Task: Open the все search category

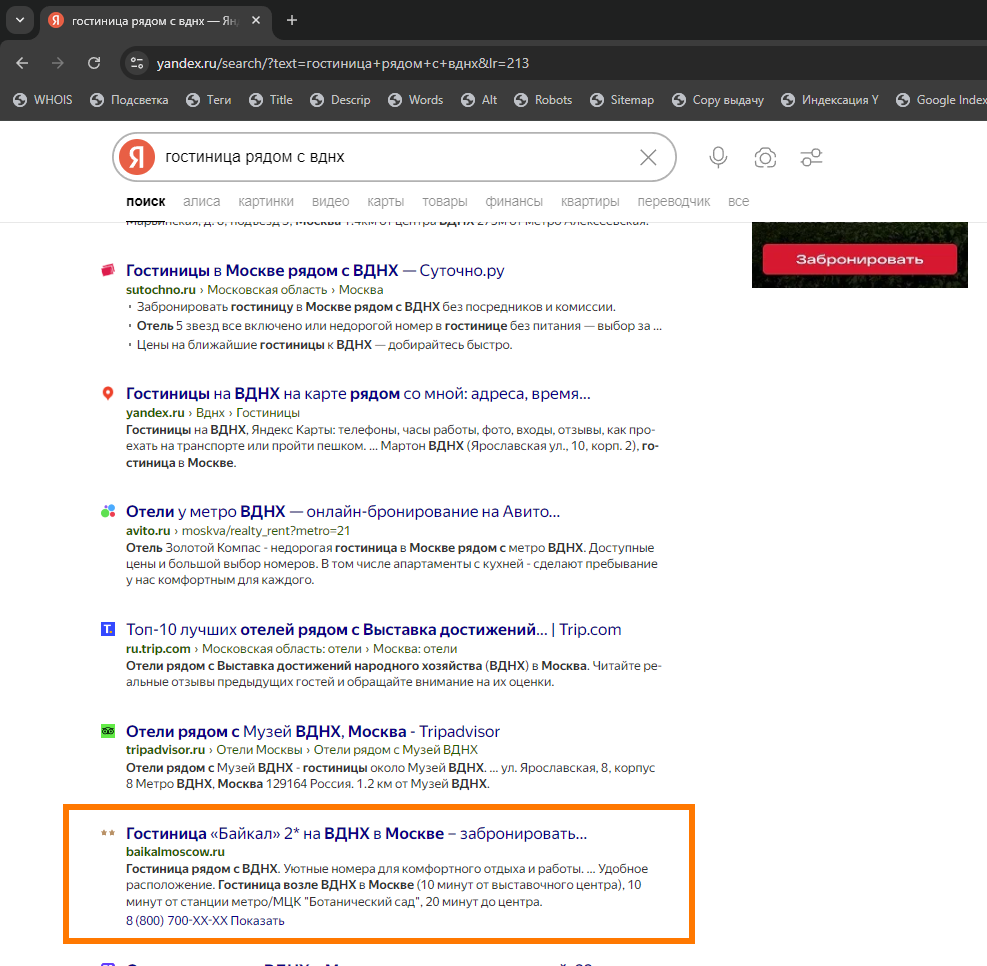Action: [738, 201]
